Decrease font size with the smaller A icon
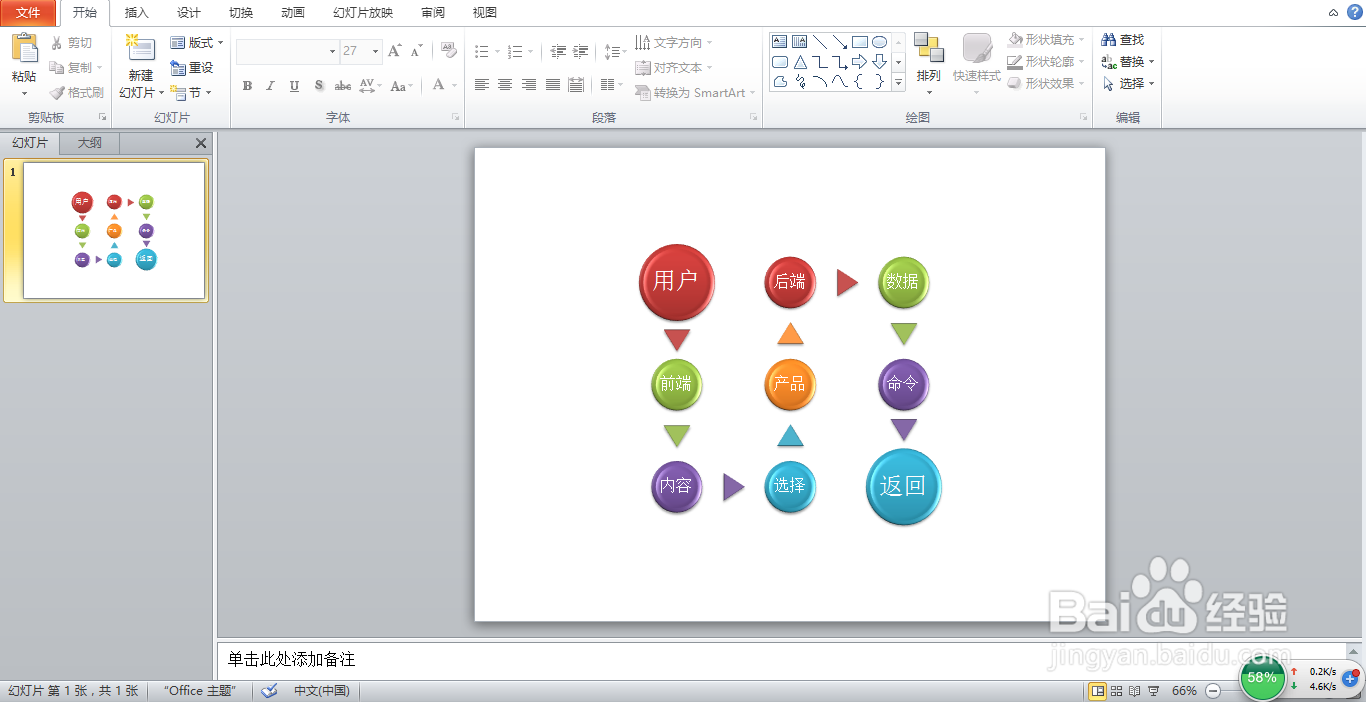The width and height of the screenshot is (1366, 702). [417, 50]
